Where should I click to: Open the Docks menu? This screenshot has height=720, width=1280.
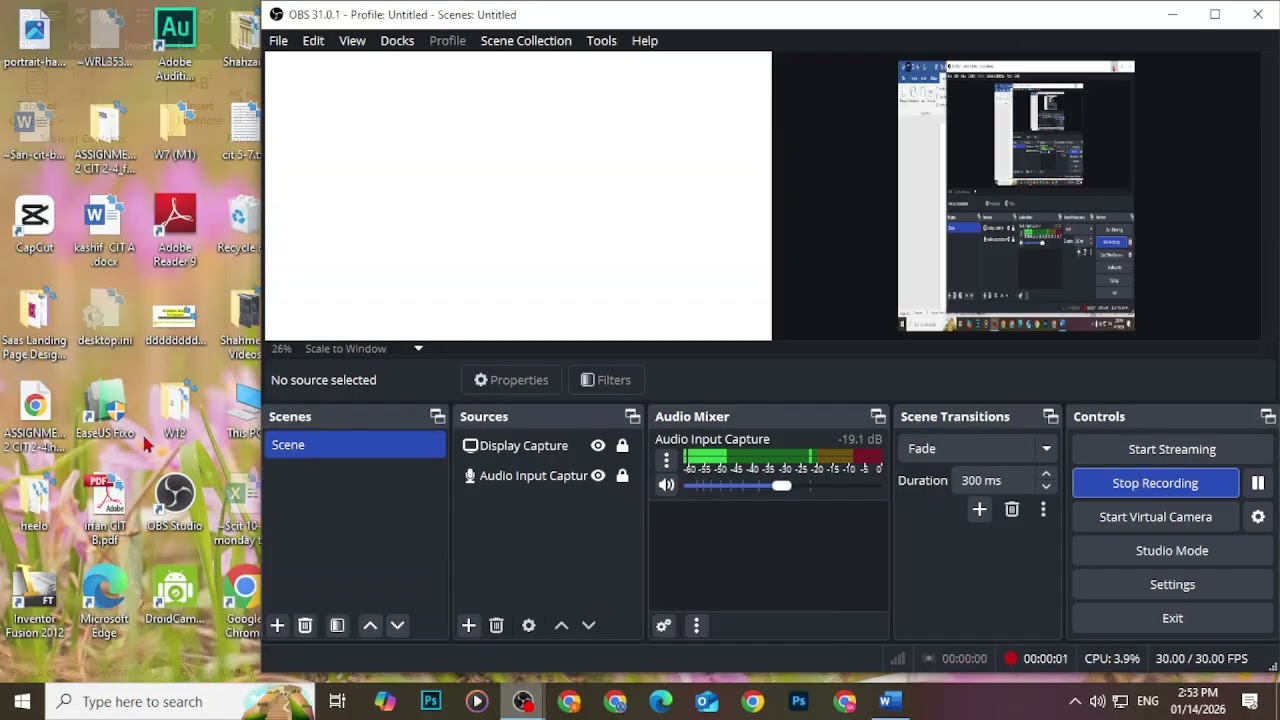[x=397, y=41]
